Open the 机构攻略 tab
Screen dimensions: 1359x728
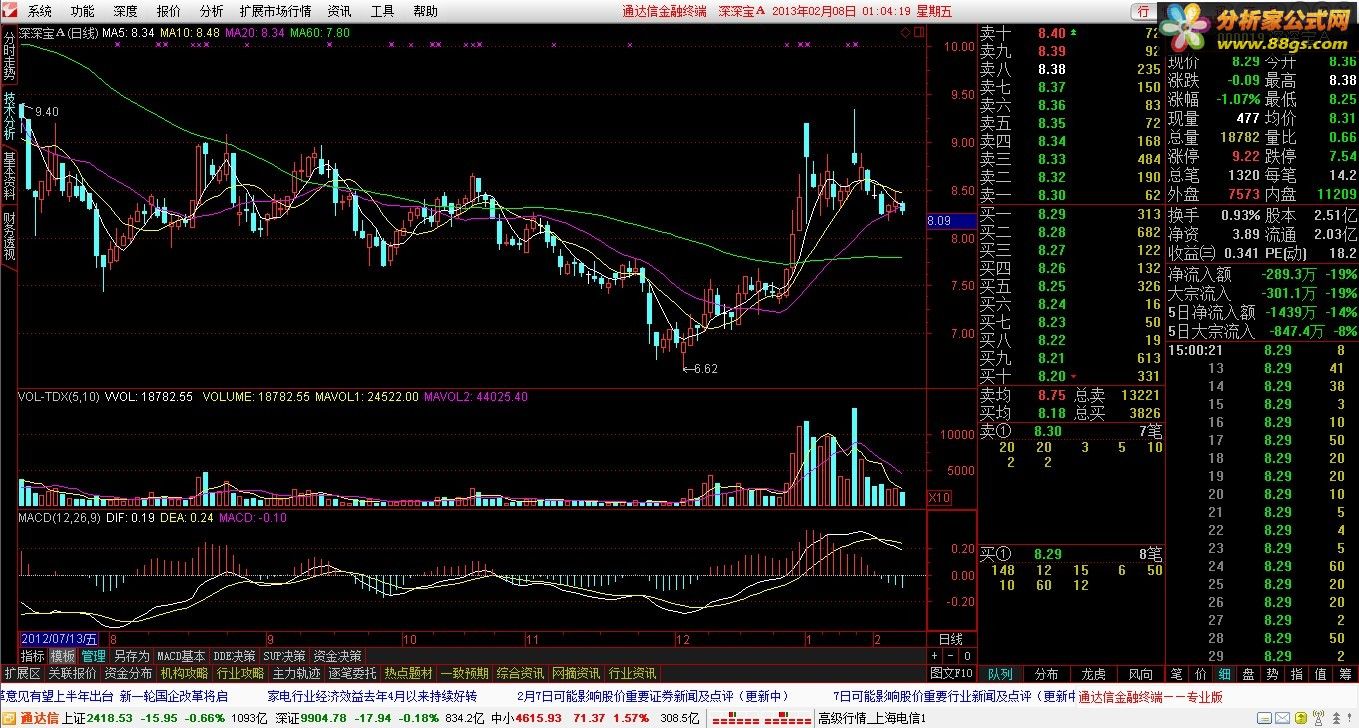point(184,673)
